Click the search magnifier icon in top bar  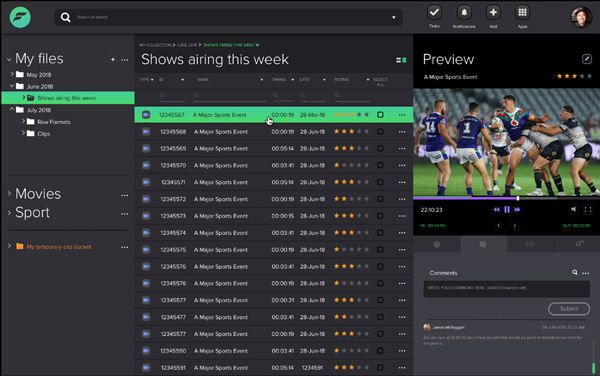click(65, 17)
